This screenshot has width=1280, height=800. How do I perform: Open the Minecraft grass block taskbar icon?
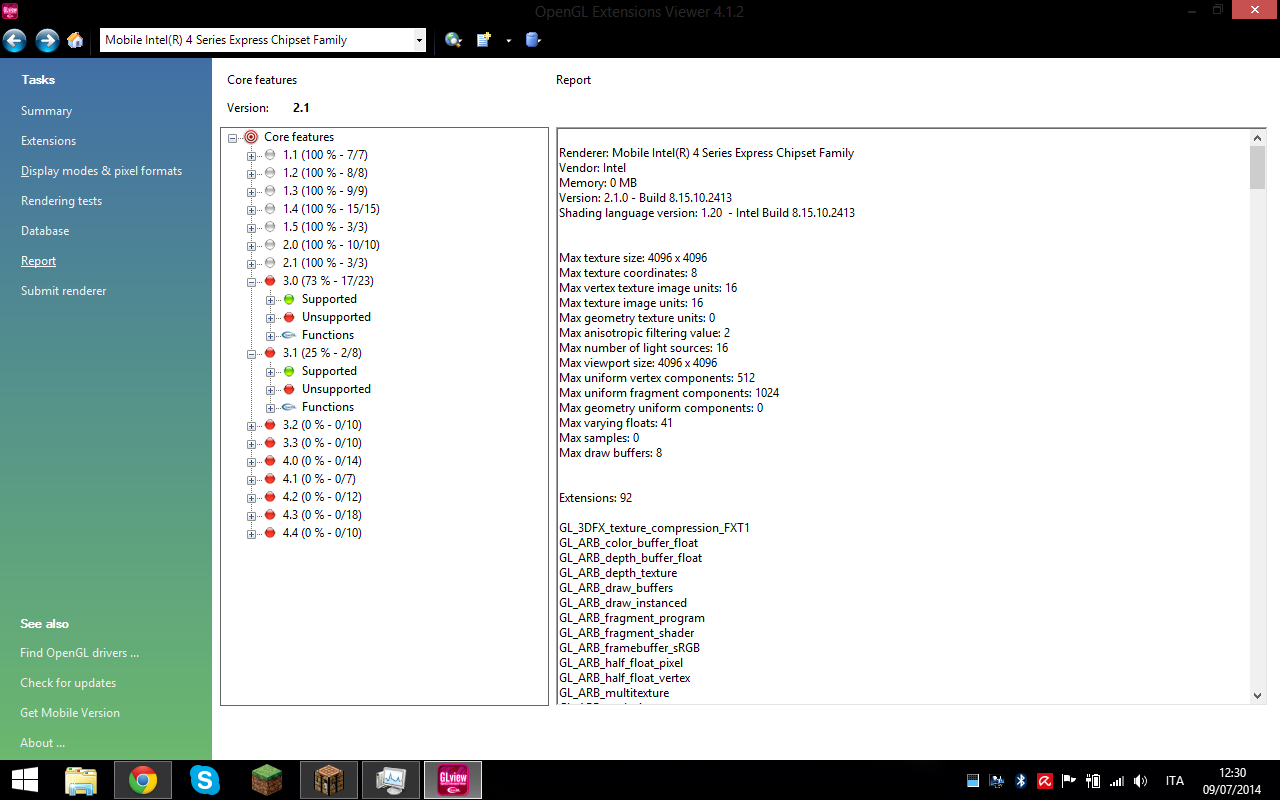[267, 780]
